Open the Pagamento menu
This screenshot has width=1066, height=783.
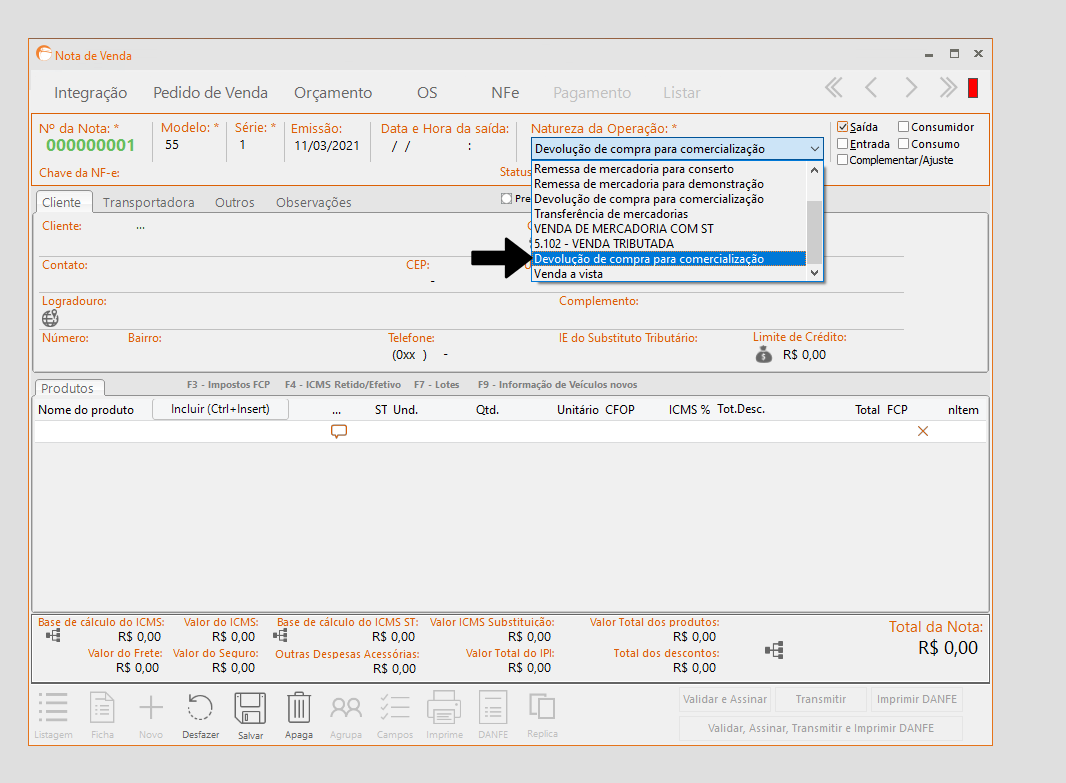(x=592, y=92)
